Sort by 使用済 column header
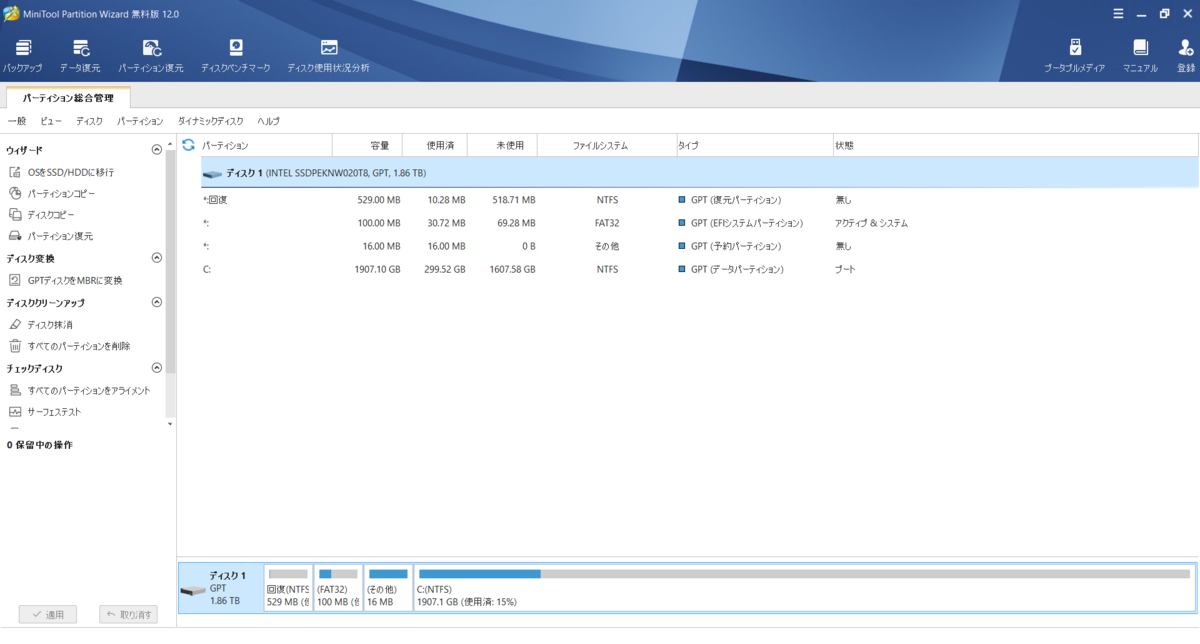Screen dimensions: 1200x644 tap(435, 145)
